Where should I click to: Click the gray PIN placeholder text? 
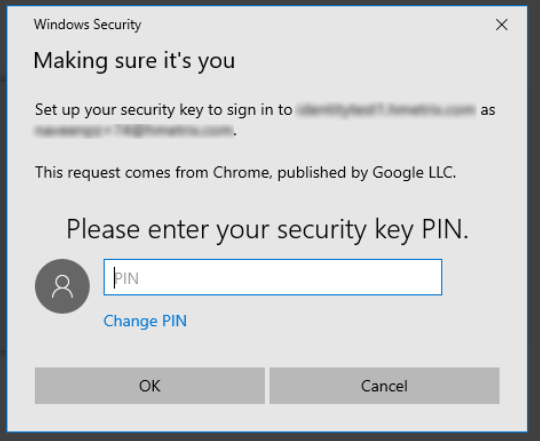(x=126, y=278)
